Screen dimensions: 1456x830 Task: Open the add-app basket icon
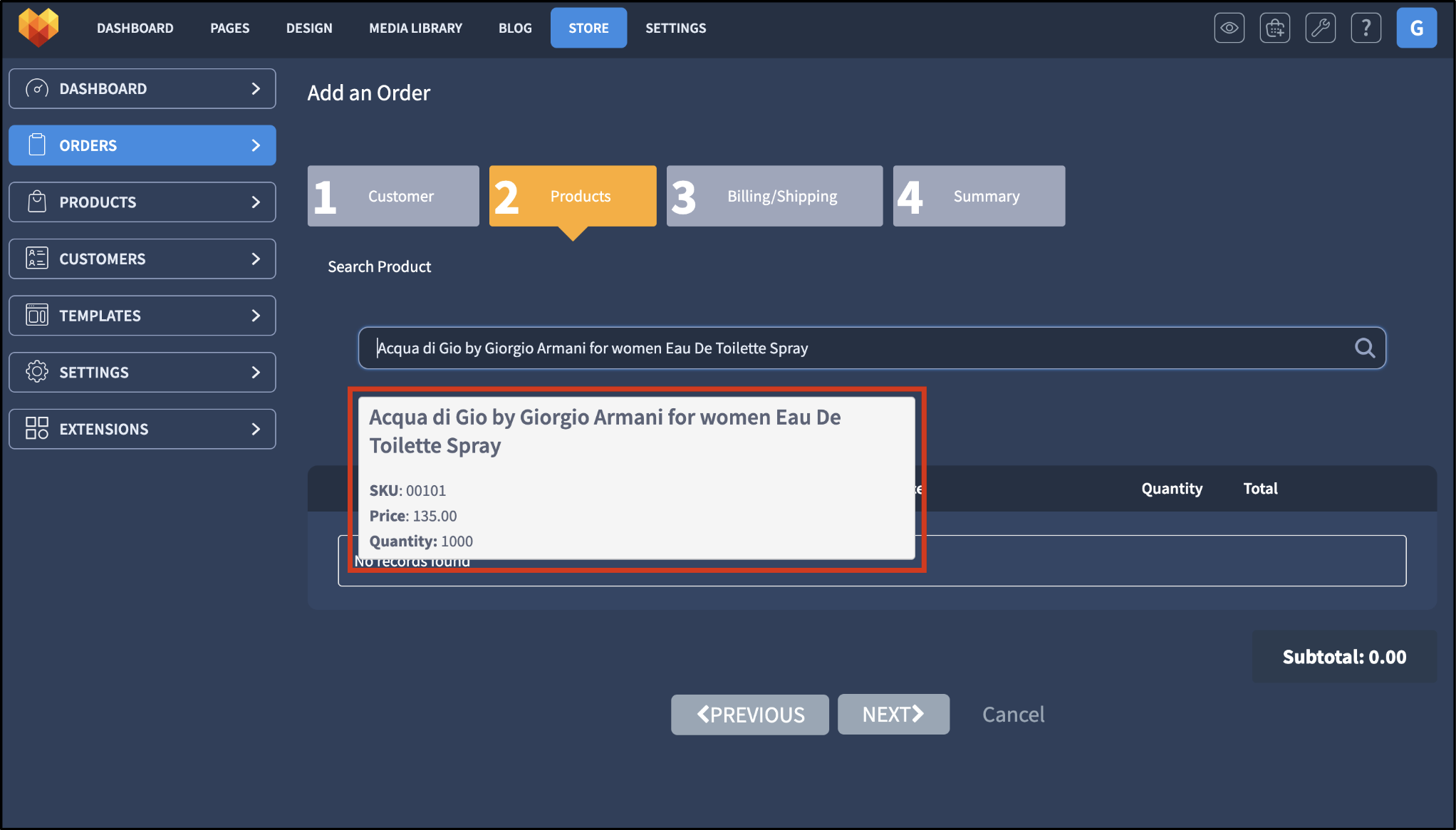(x=1274, y=28)
